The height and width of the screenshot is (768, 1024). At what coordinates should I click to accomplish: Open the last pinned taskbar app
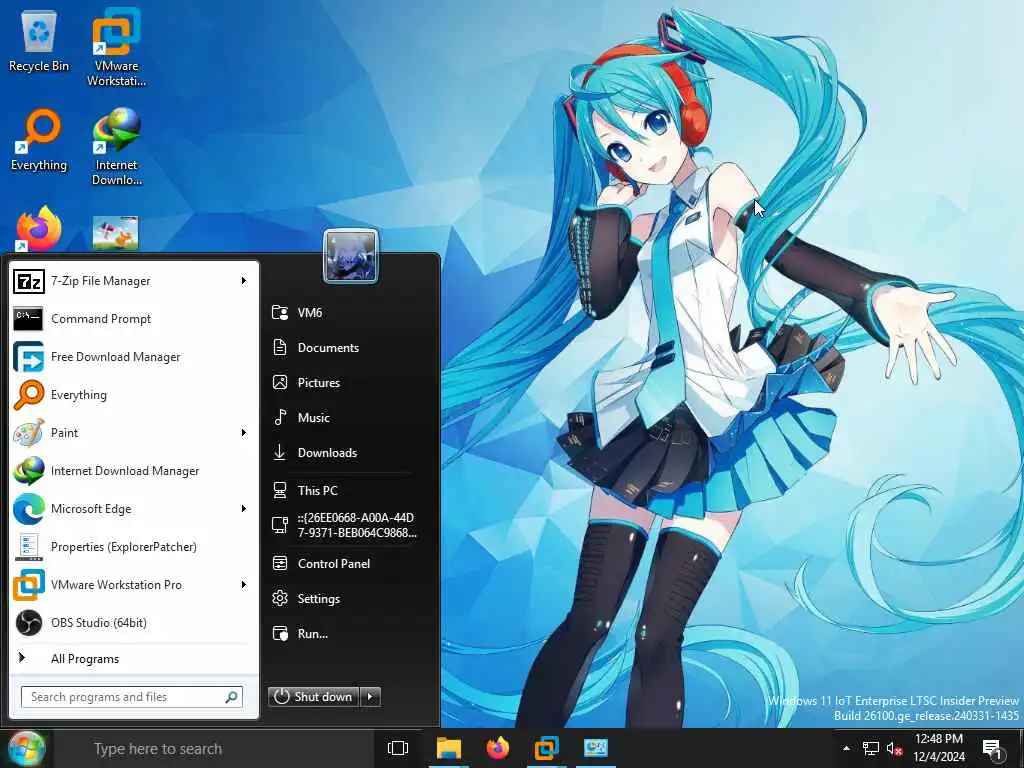[x=596, y=748]
